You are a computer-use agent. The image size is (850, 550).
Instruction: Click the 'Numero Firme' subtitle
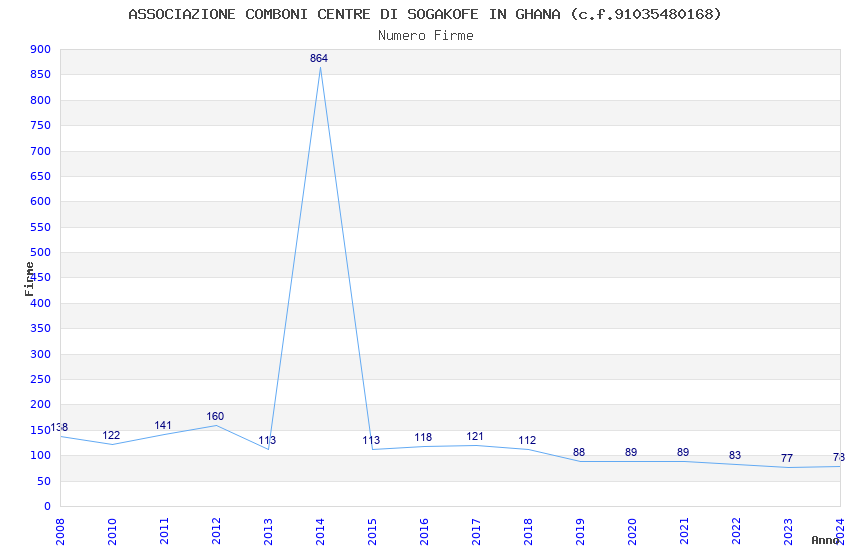tap(426, 36)
